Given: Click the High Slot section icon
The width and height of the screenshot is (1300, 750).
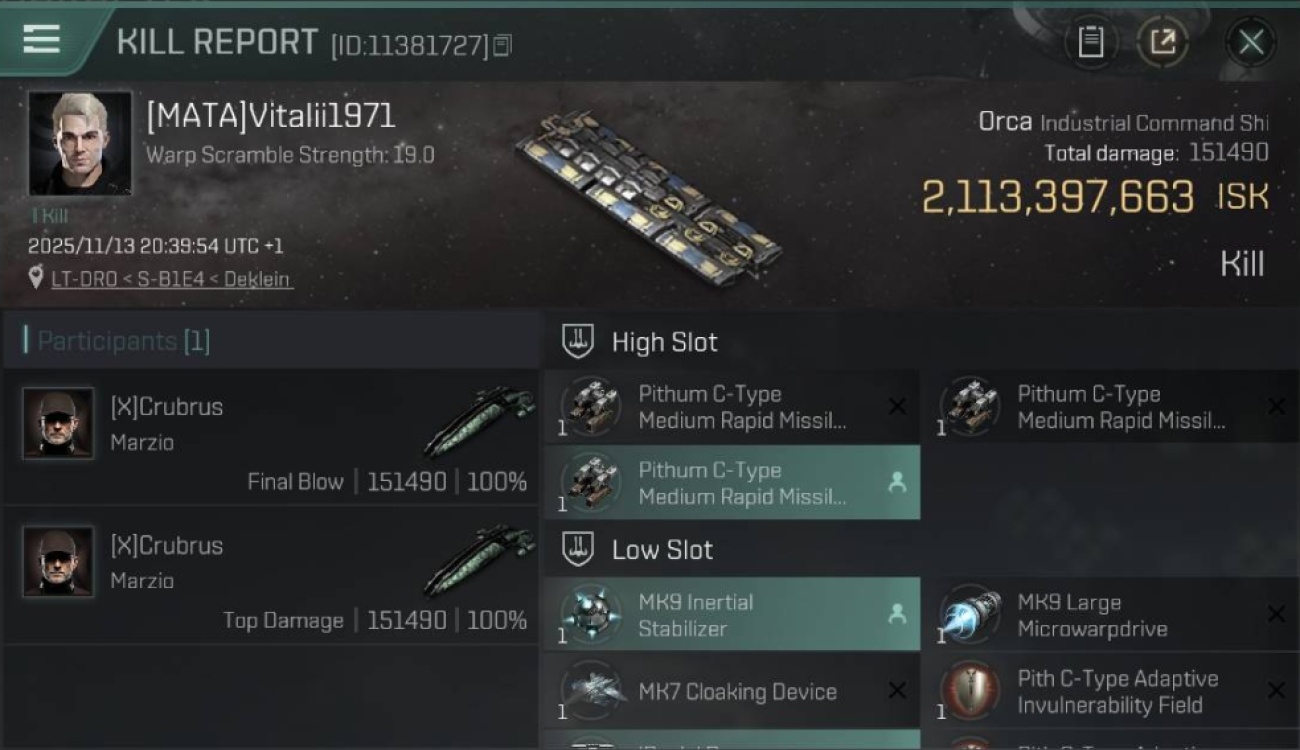Looking at the screenshot, I should [578, 341].
